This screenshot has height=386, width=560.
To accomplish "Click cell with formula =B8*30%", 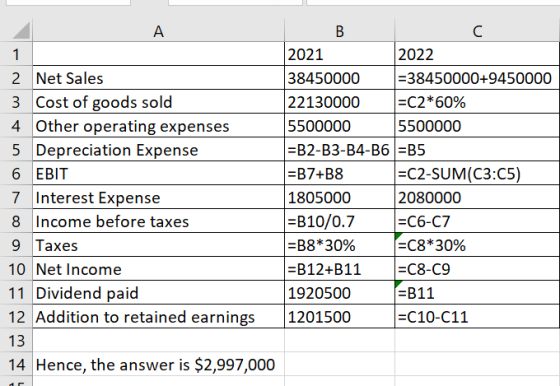I will 340,246.
